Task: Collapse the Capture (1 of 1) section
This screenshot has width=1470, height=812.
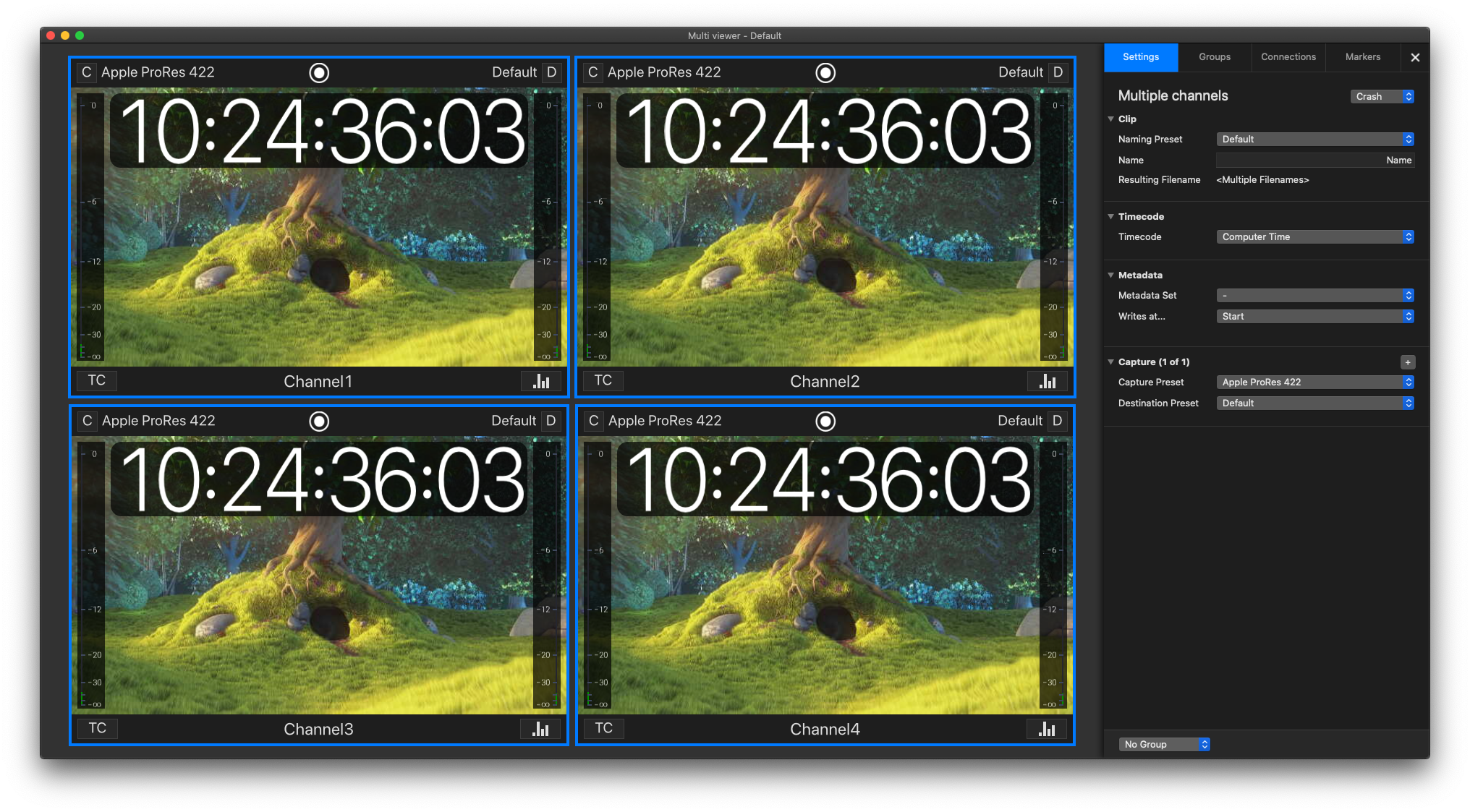Action: point(1111,362)
